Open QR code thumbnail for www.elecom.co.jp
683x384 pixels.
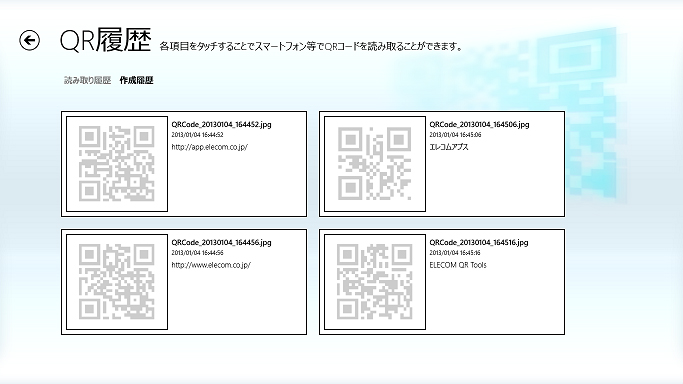coord(117,282)
